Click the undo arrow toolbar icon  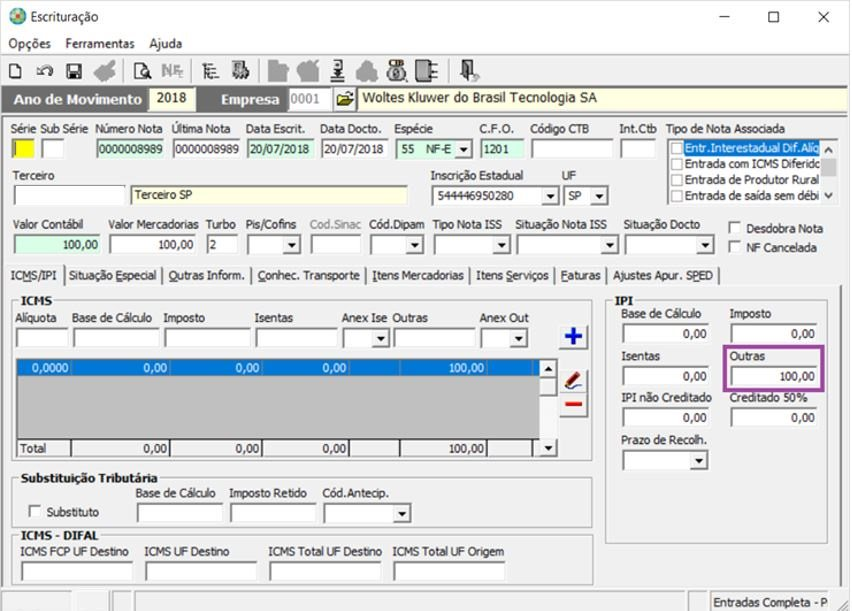(44, 71)
